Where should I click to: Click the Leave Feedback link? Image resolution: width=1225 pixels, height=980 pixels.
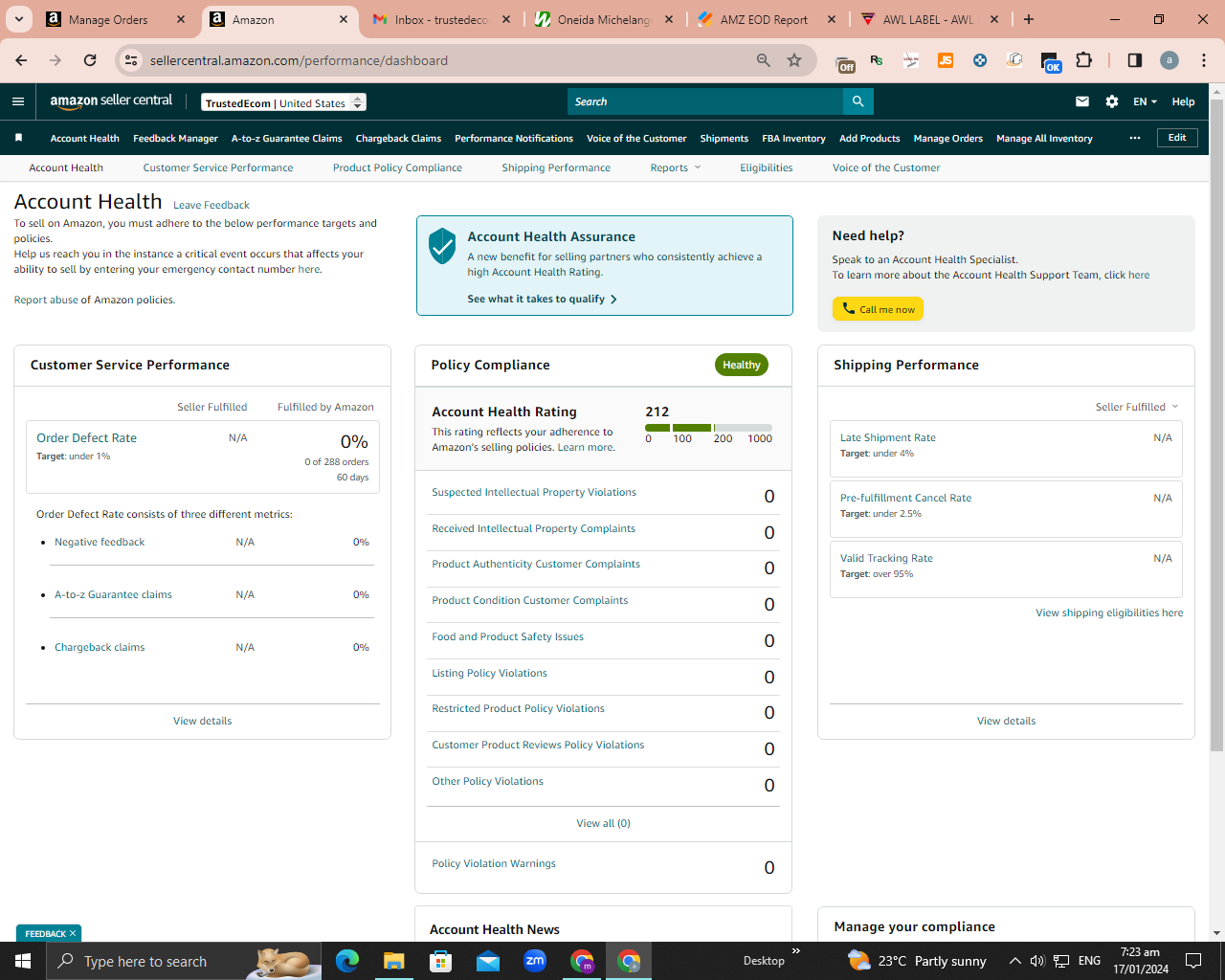tap(212, 205)
